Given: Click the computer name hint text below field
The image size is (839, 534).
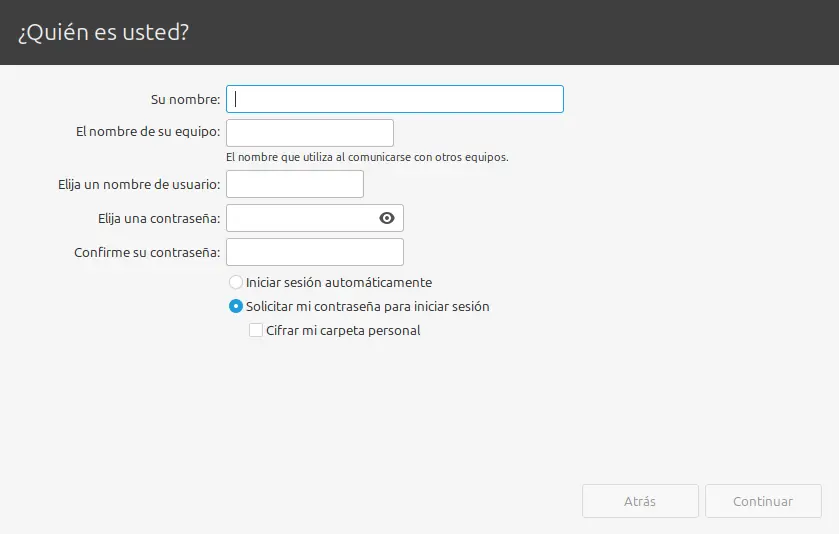Looking at the screenshot, I should [367, 157].
